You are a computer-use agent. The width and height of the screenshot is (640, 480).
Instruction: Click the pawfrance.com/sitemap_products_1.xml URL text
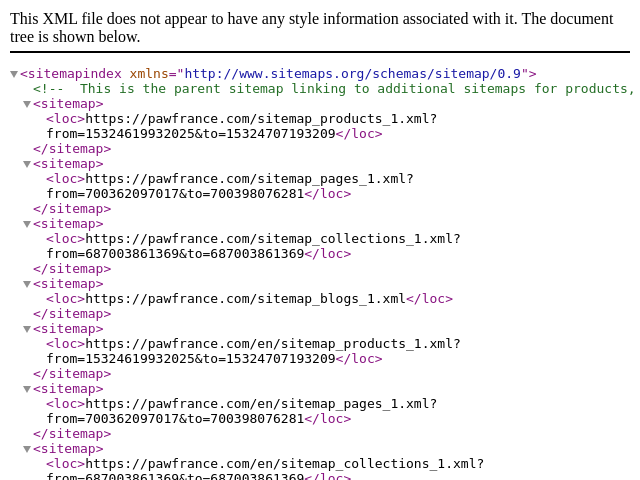[x=260, y=119]
